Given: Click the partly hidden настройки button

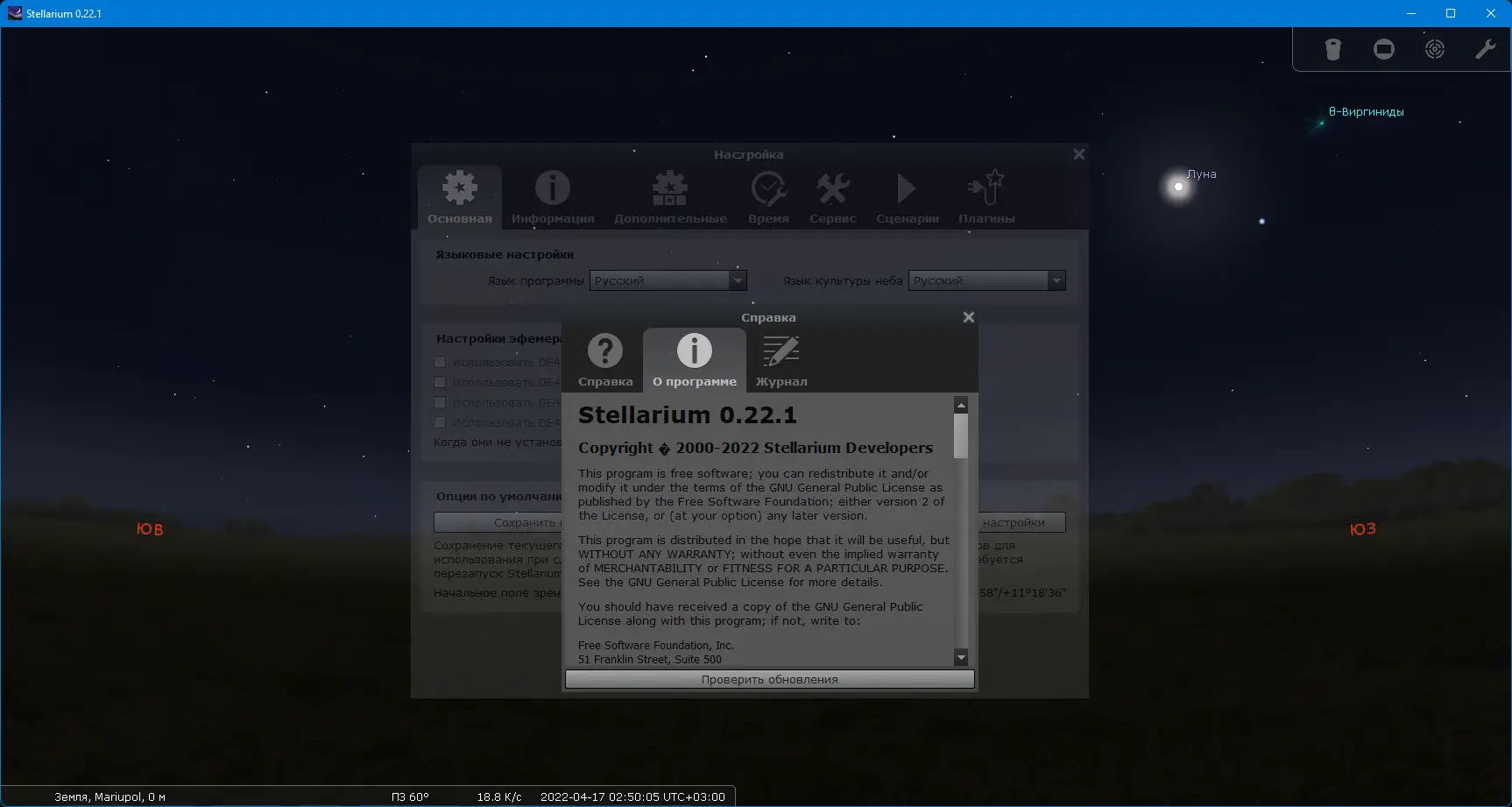Looking at the screenshot, I should (1021, 522).
